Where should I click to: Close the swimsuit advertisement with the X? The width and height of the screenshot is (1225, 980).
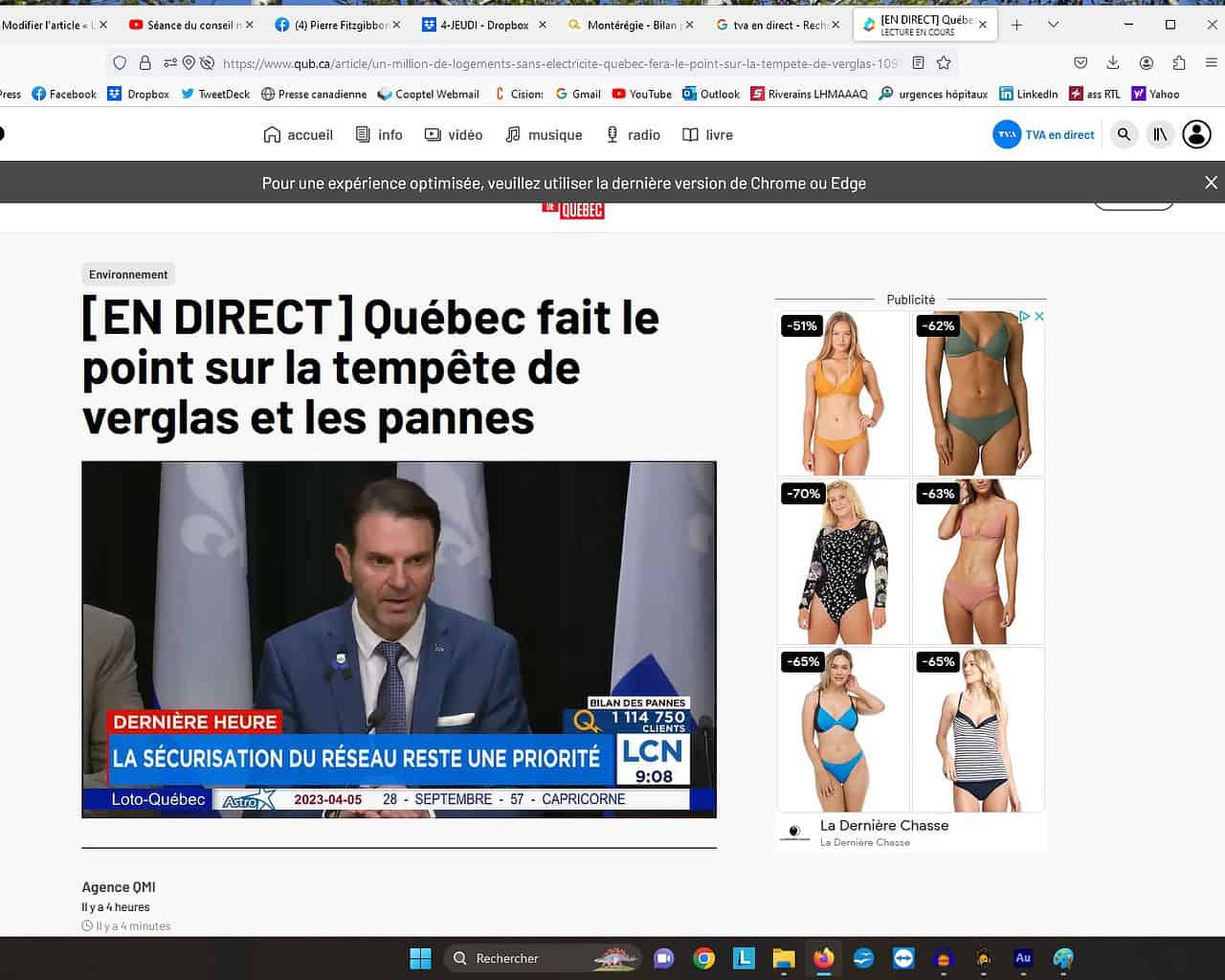pyautogui.click(x=1039, y=316)
